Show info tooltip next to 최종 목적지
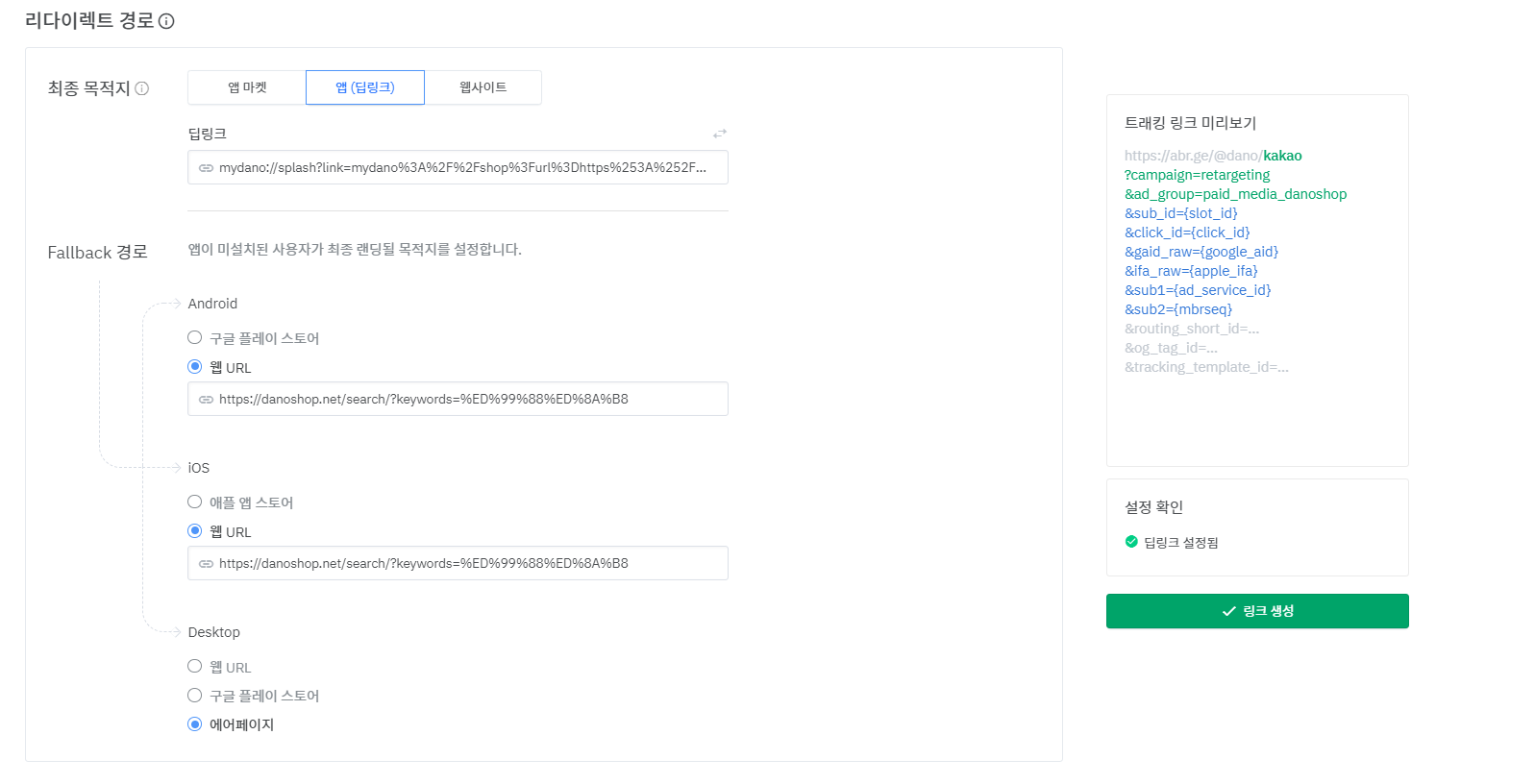This screenshot has width=1535, height=784. (141, 88)
